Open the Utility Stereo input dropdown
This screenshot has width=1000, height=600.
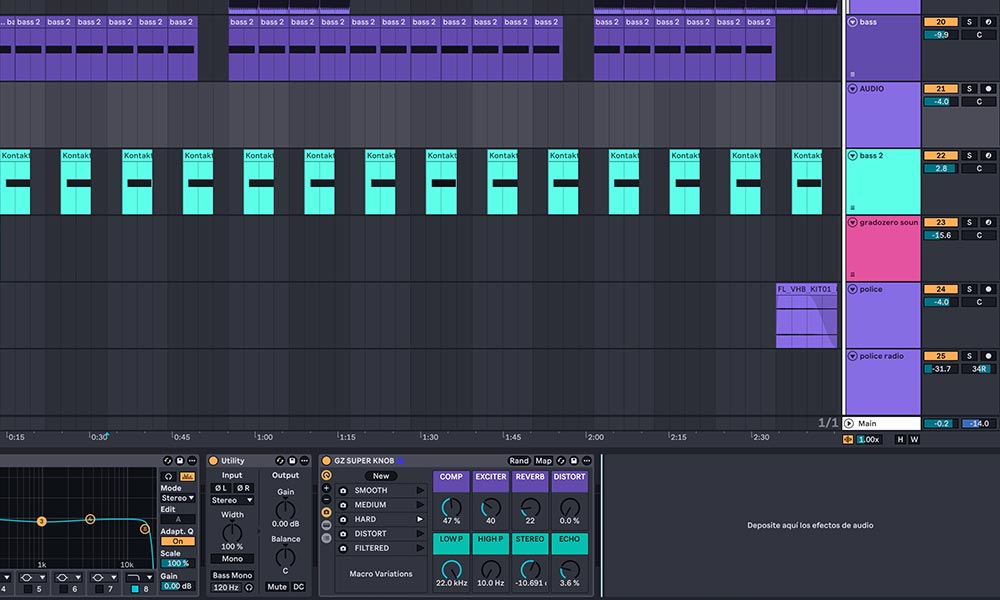[232, 500]
